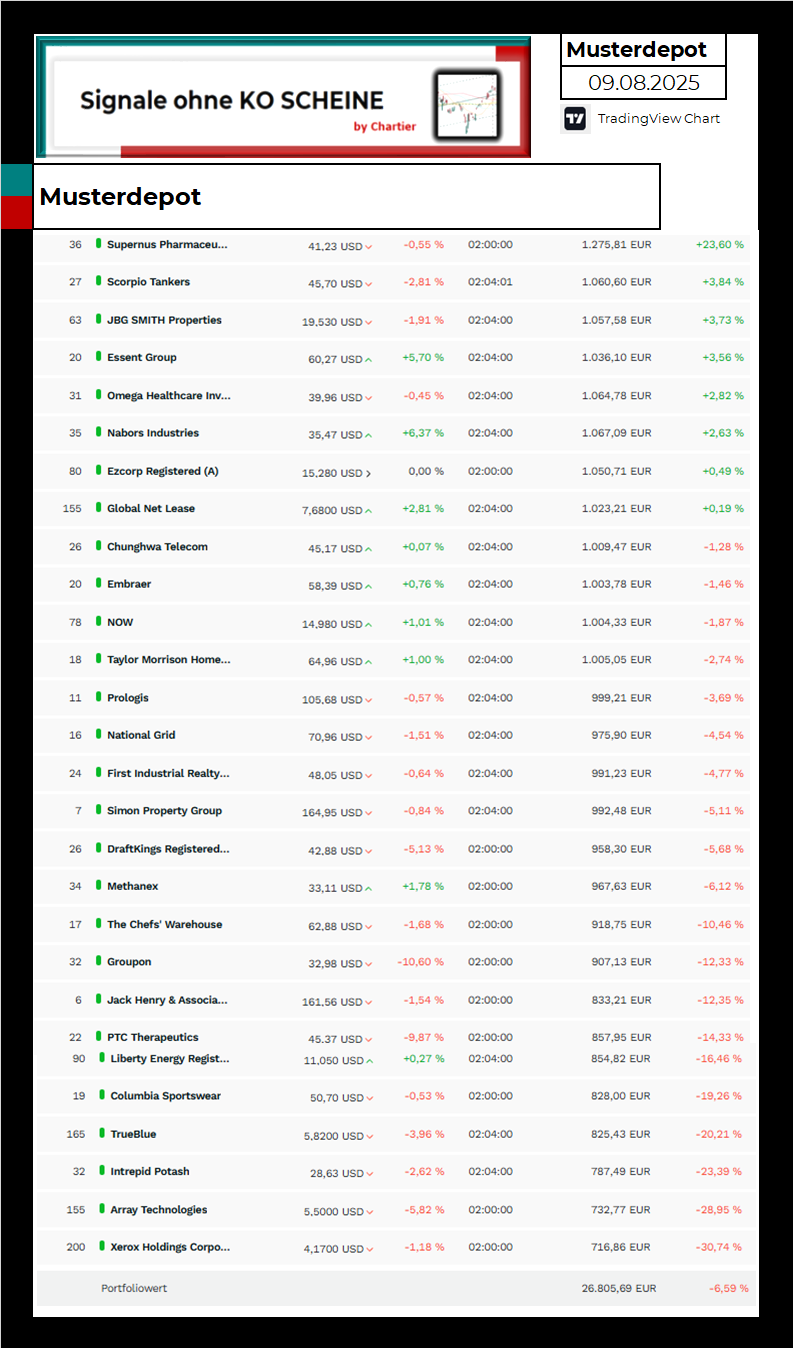Click the down arrow next to 41,23 USD
This screenshot has height=1348, width=793.
point(368,247)
